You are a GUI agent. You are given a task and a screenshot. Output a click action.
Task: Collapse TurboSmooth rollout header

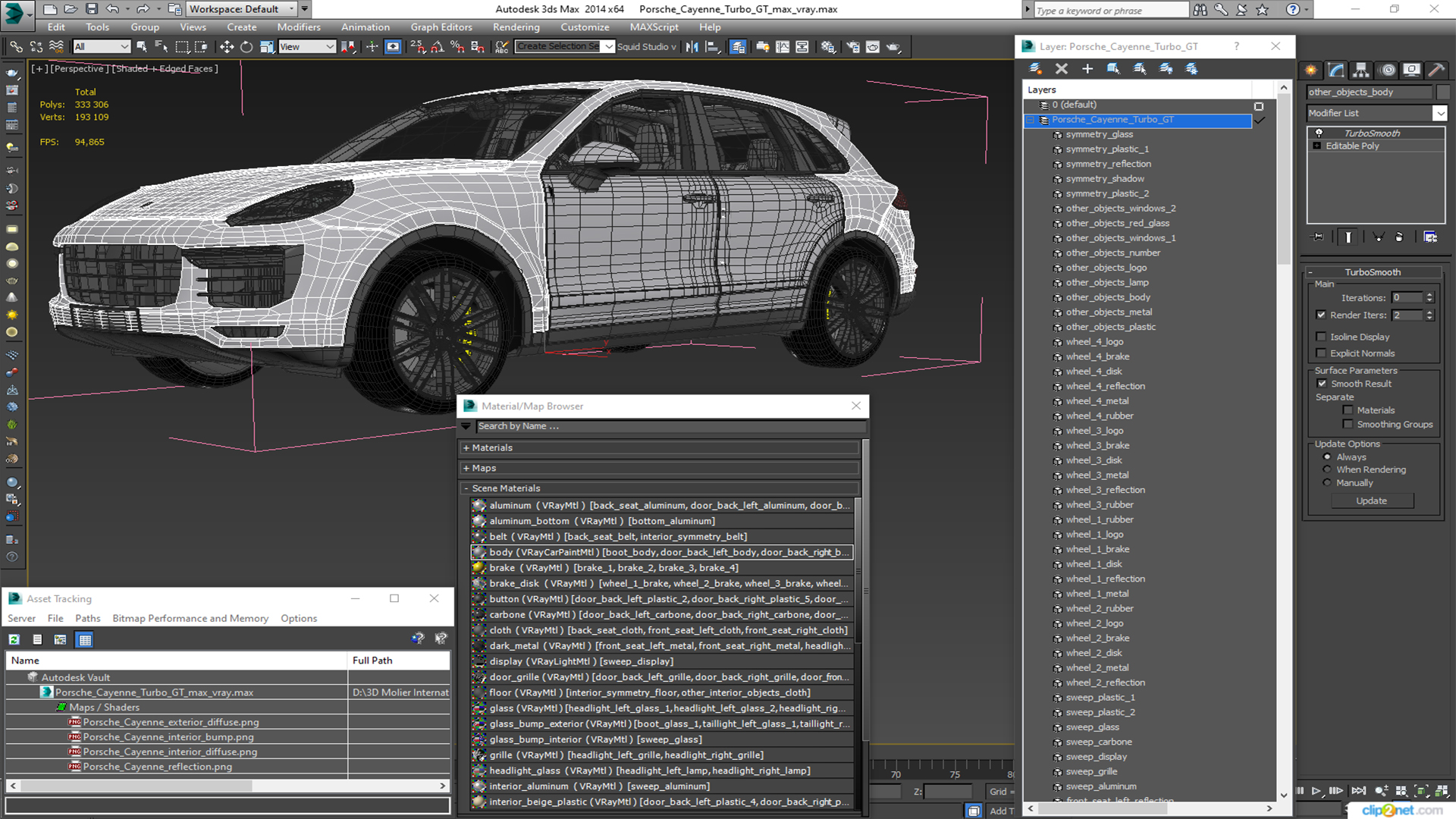coord(1373,272)
